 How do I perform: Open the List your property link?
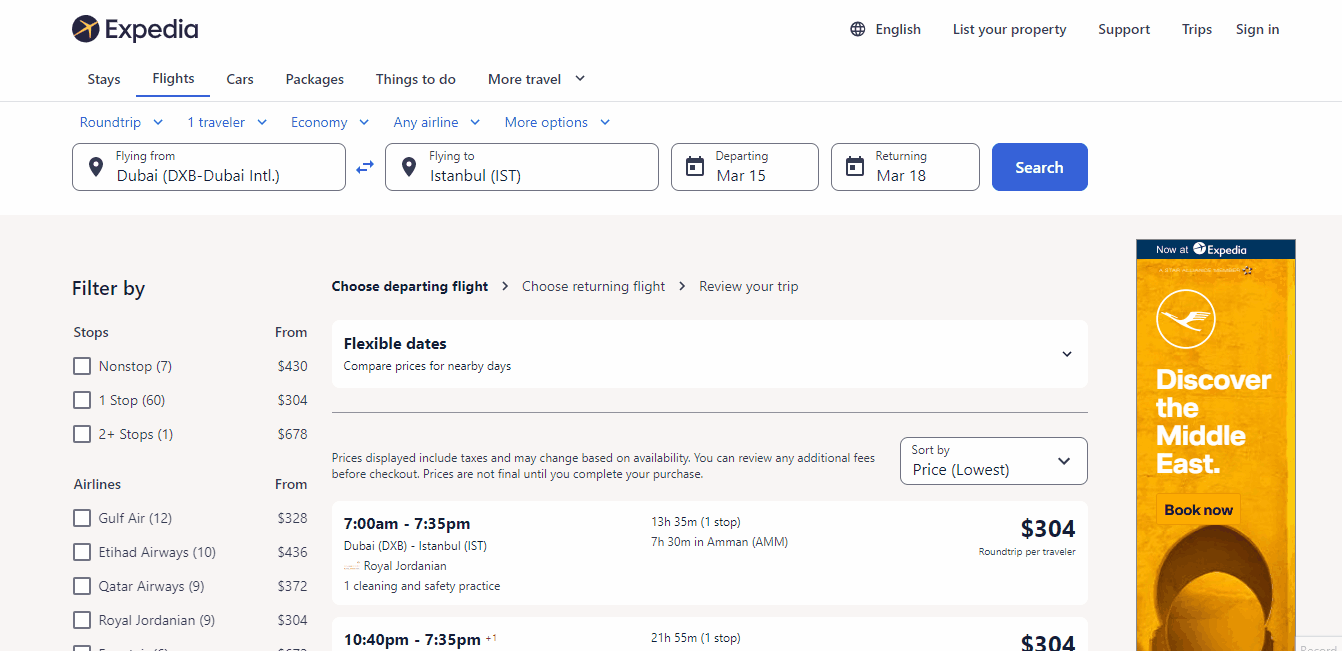click(x=1010, y=29)
